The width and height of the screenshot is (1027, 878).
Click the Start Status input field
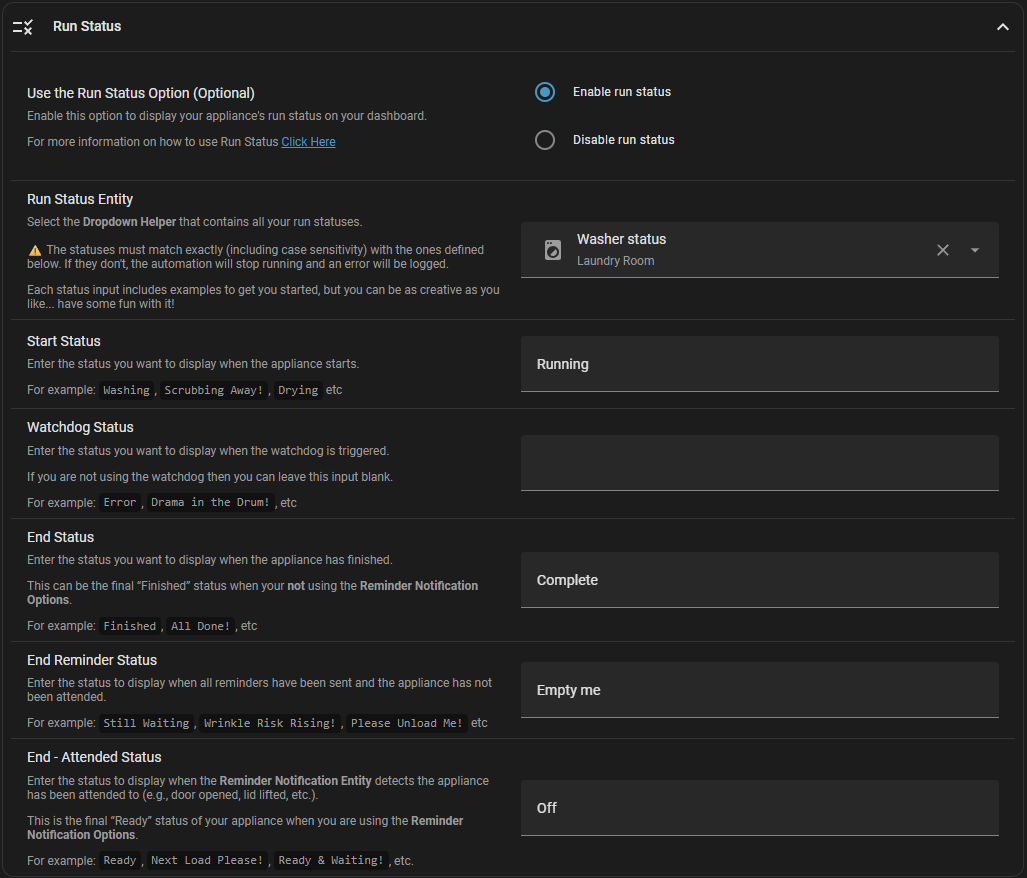point(759,364)
